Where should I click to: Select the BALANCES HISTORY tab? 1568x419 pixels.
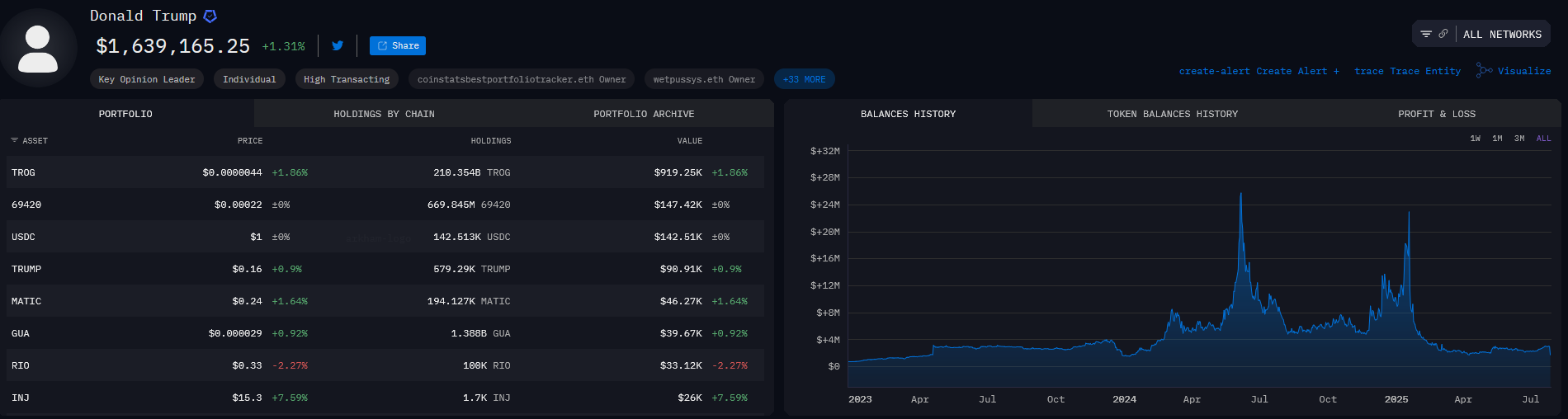908,114
